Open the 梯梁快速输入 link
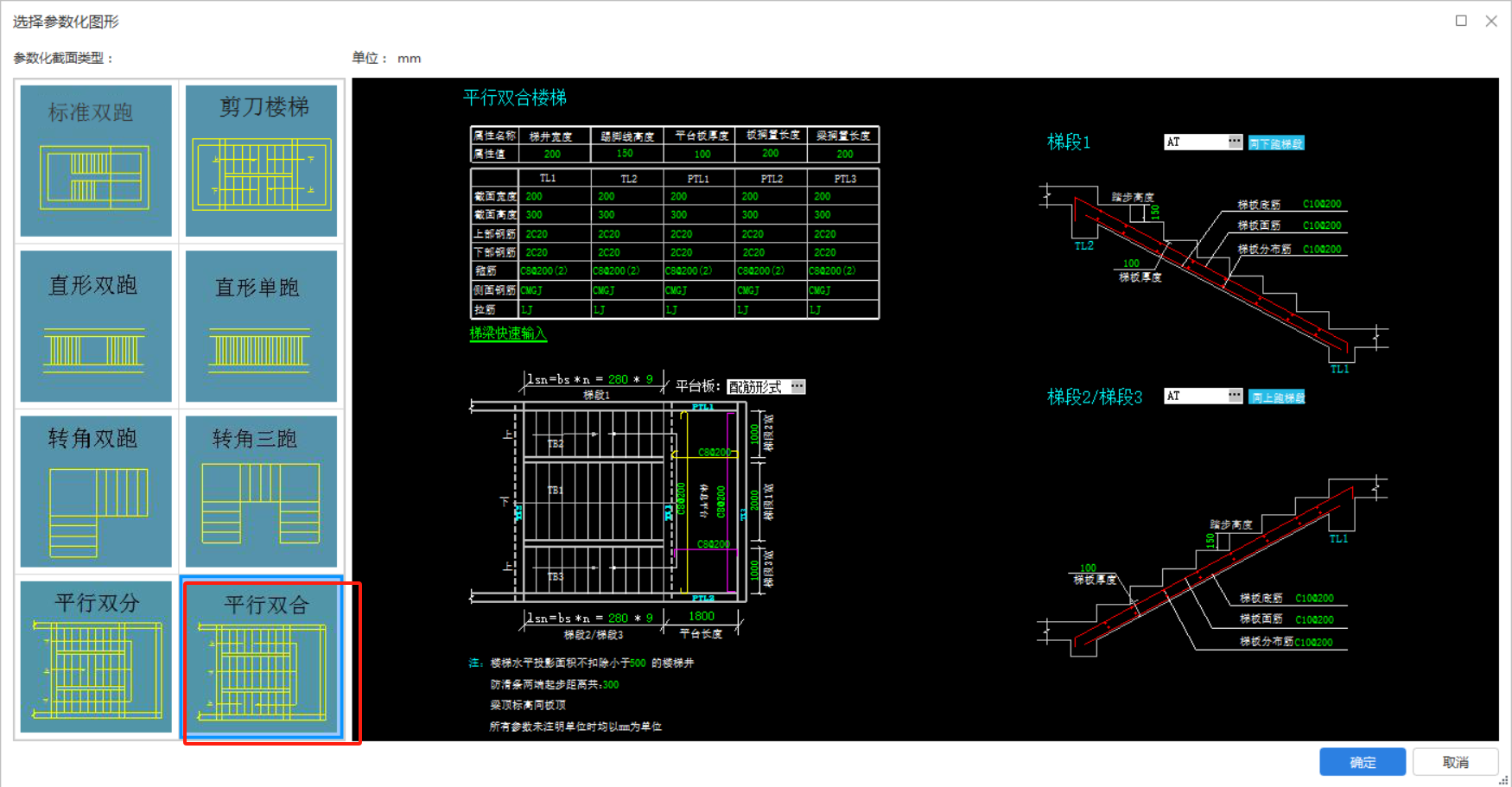The width and height of the screenshot is (1512, 787). tap(508, 333)
